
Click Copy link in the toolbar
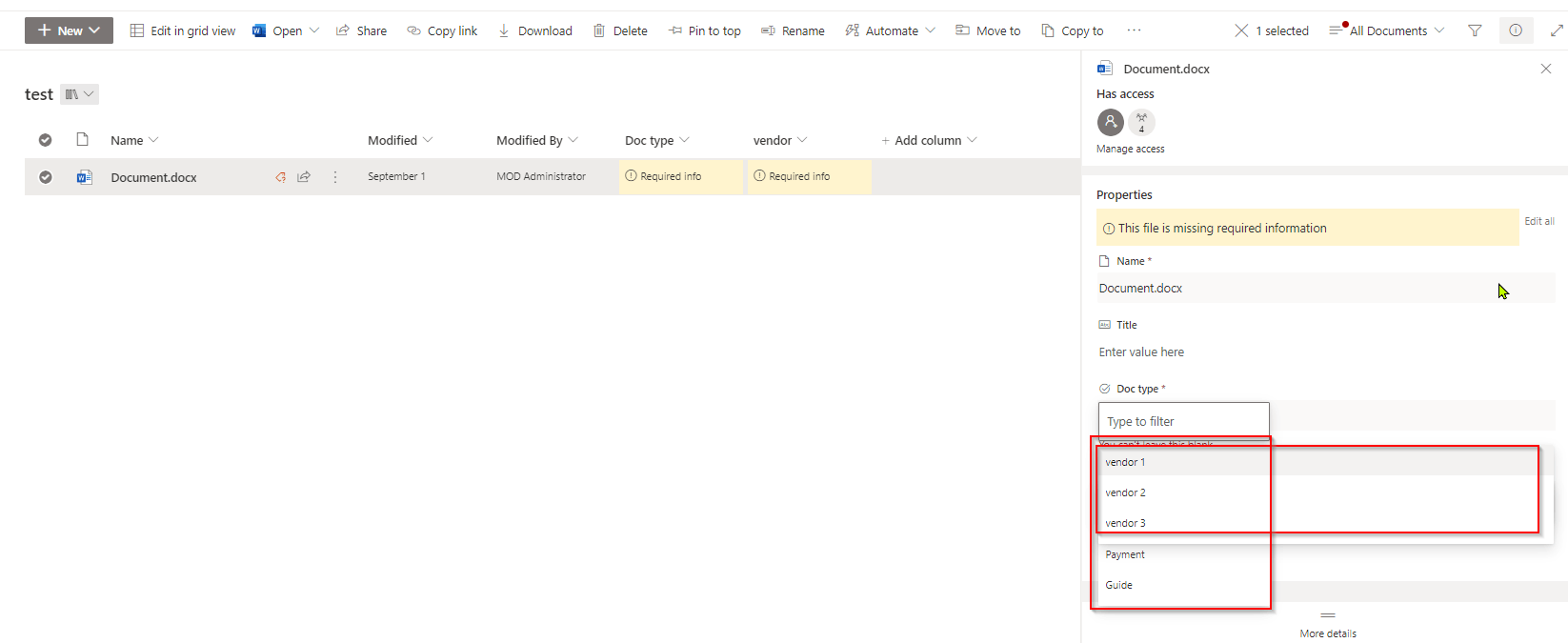[442, 30]
